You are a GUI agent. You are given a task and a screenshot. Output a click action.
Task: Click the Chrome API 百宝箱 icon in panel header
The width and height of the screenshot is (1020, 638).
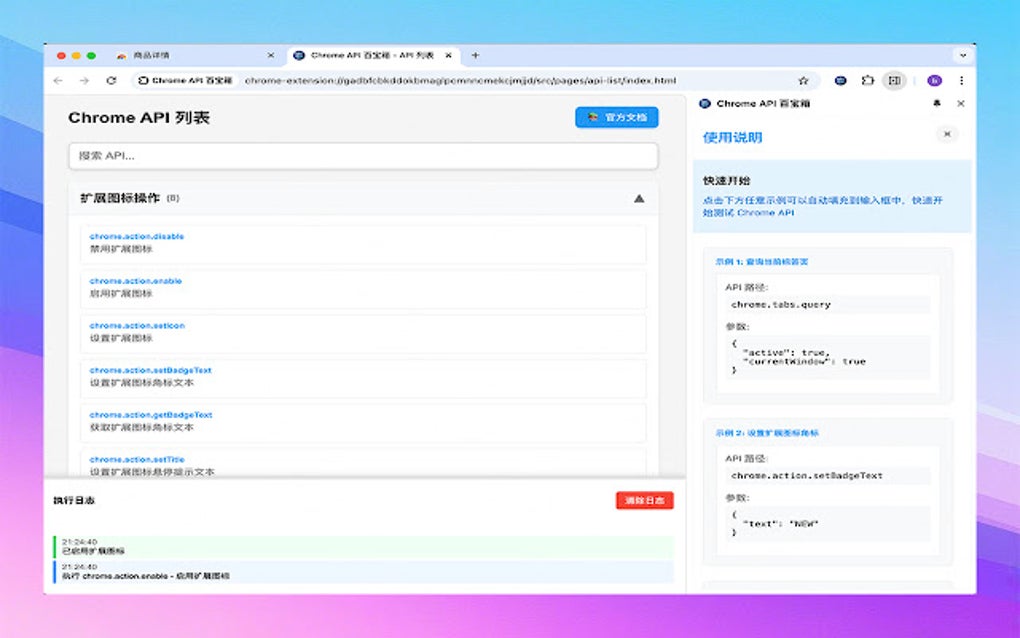pyautogui.click(x=706, y=103)
